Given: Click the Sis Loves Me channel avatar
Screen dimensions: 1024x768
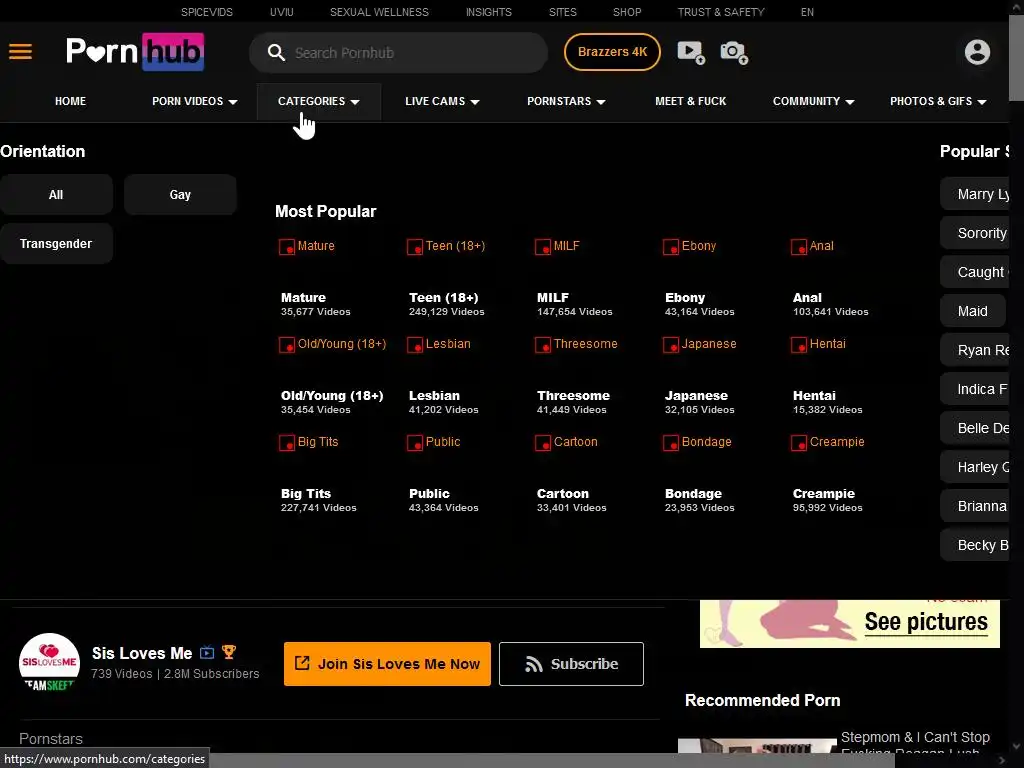Looking at the screenshot, I should 50,662.
